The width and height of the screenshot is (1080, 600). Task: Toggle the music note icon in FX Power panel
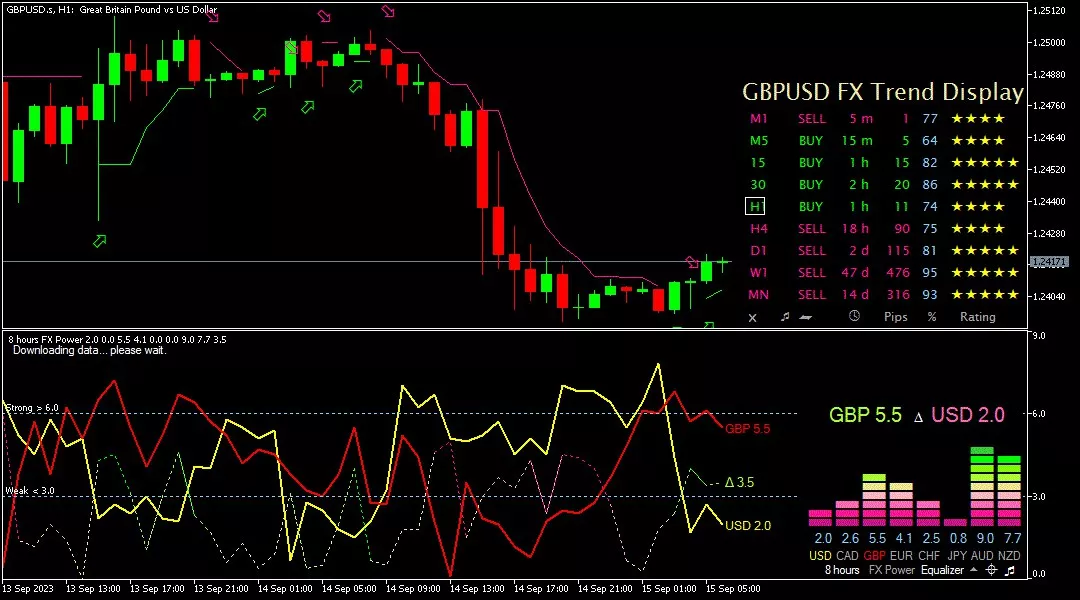coord(1010,570)
